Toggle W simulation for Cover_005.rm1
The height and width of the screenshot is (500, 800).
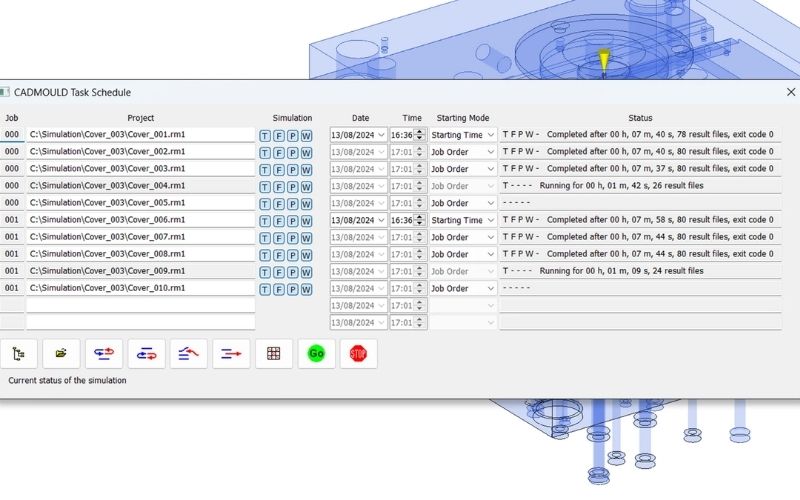(306, 204)
